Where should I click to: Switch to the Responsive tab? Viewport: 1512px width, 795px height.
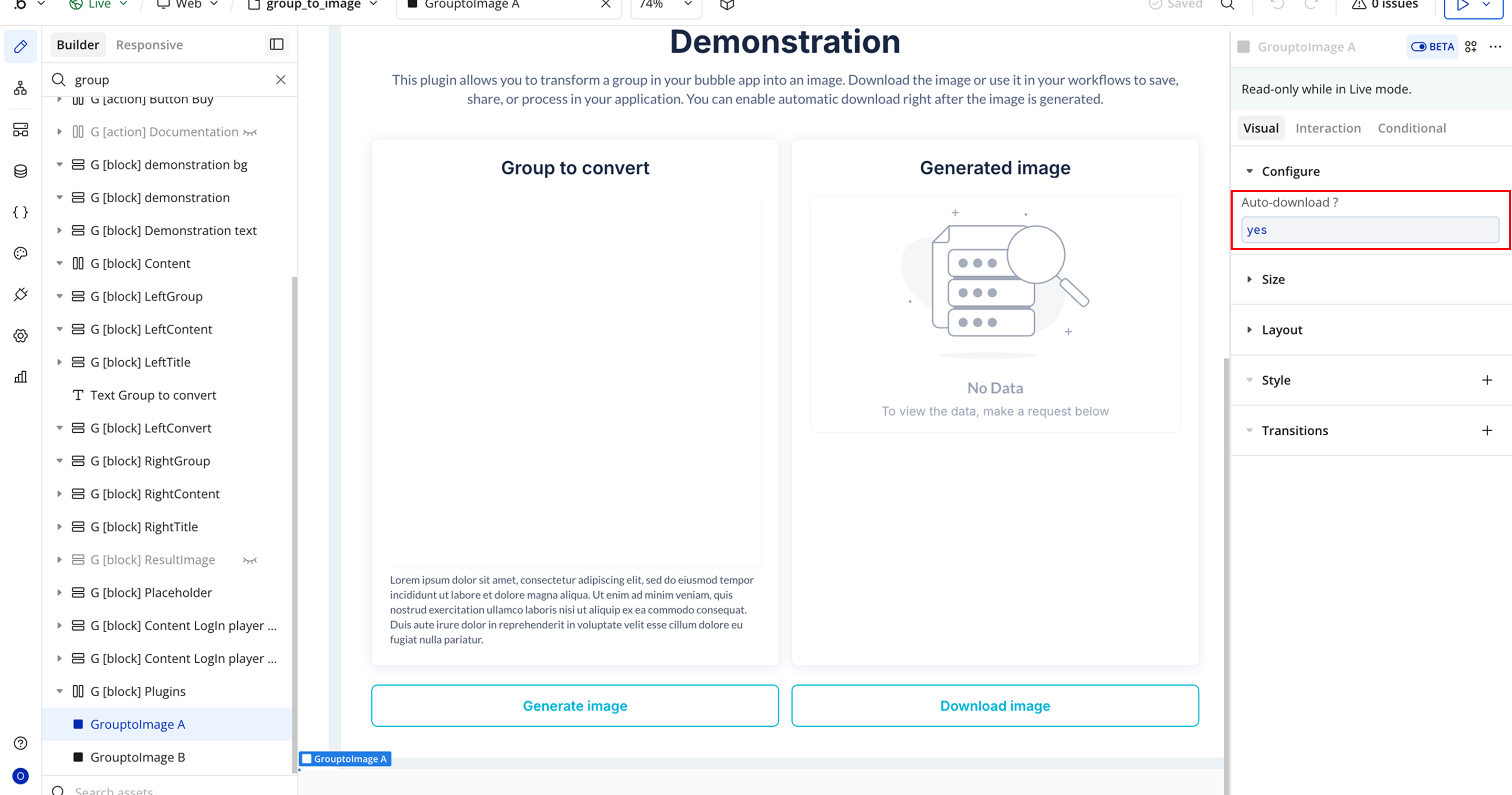[149, 45]
